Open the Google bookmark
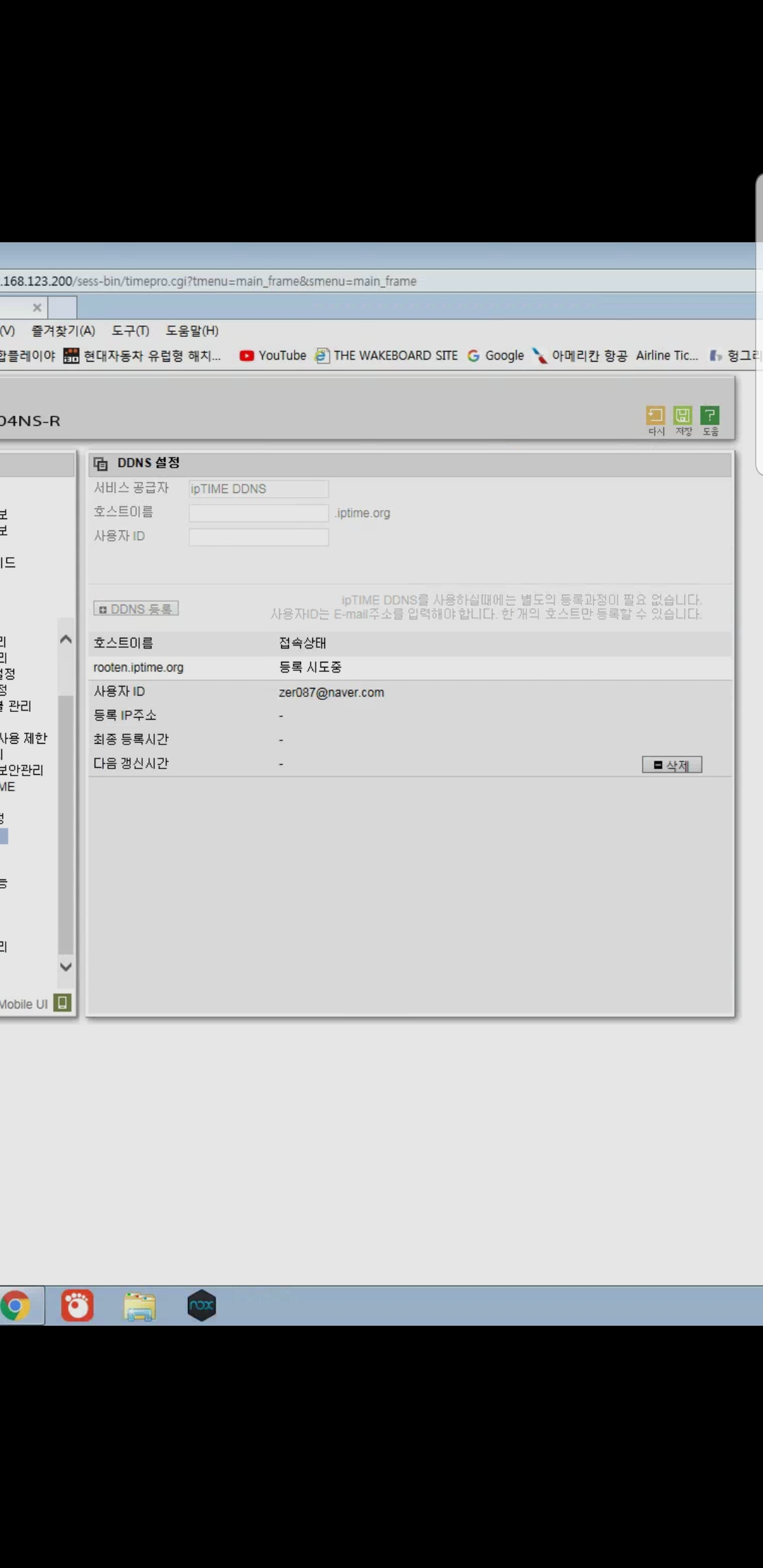 tap(496, 355)
